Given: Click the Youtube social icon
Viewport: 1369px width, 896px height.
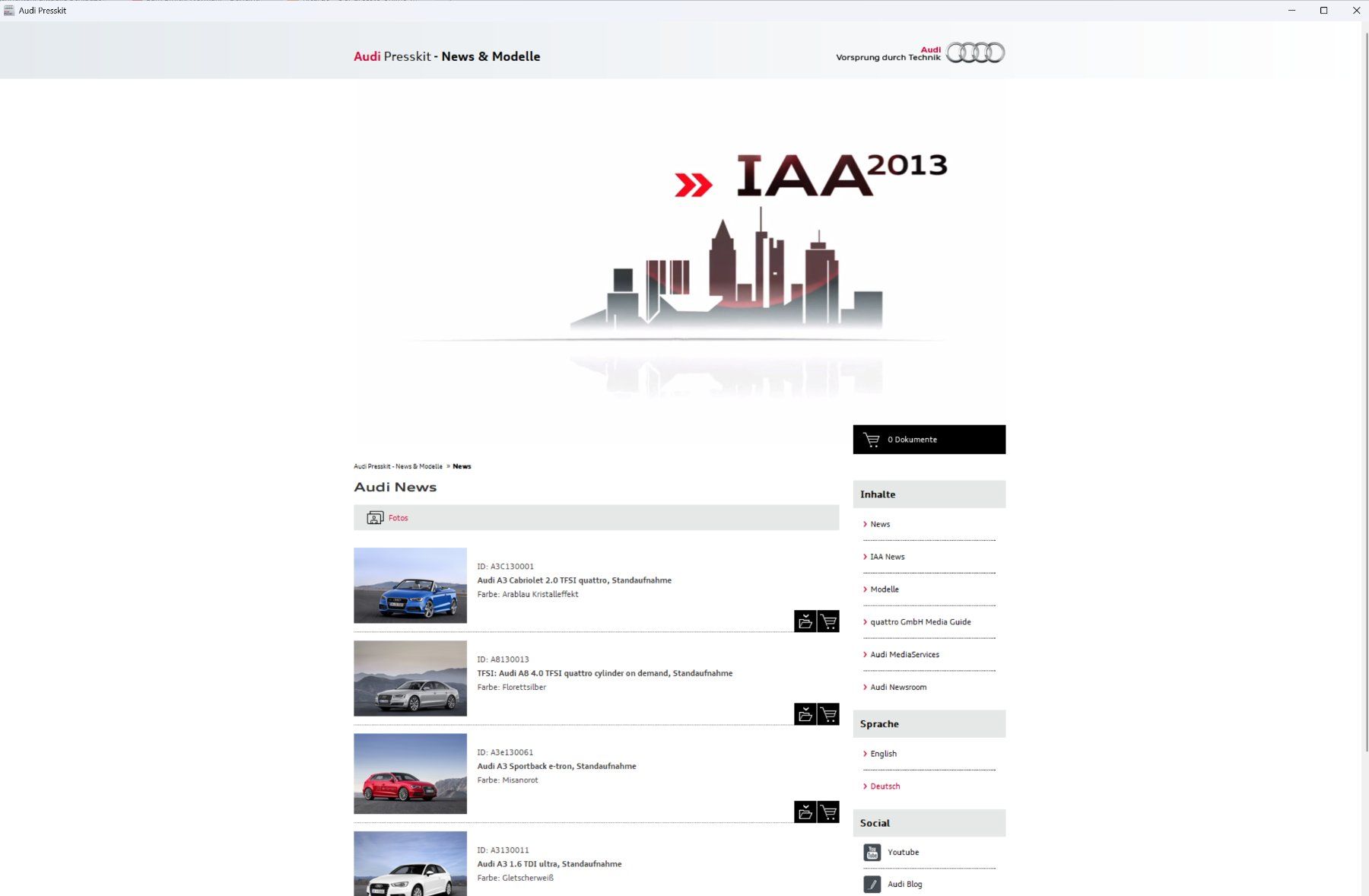Looking at the screenshot, I should 872,853.
